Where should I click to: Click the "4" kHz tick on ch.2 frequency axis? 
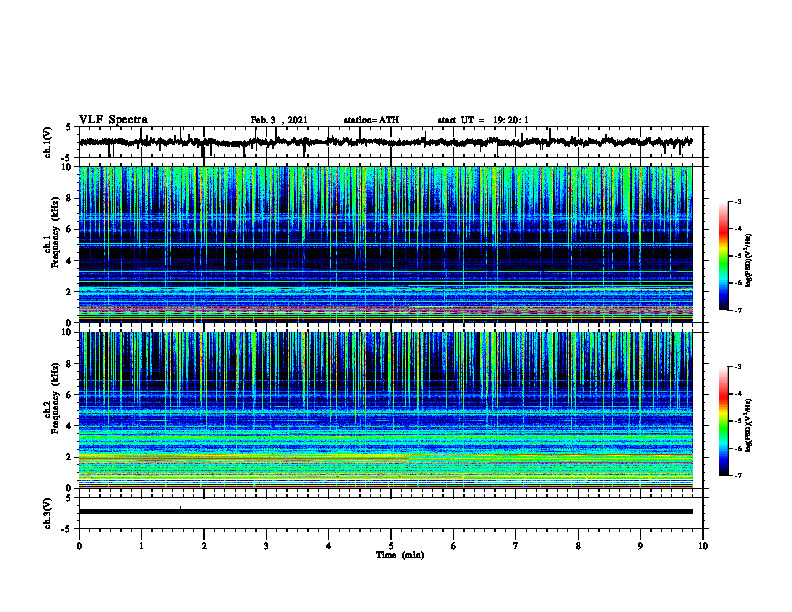coord(70,426)
